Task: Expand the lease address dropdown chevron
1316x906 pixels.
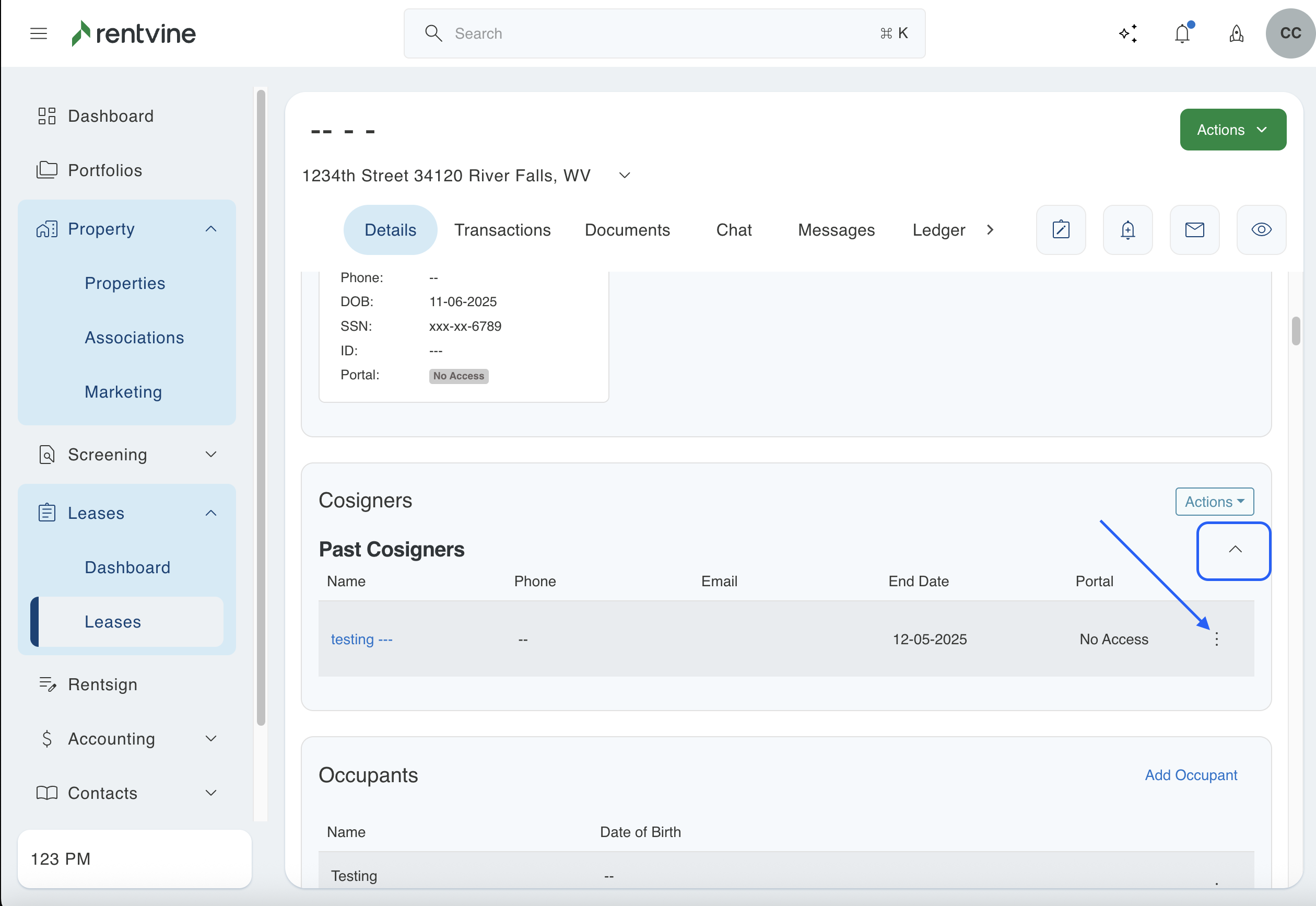Action: pyautogui.click(x=625, y=176)
